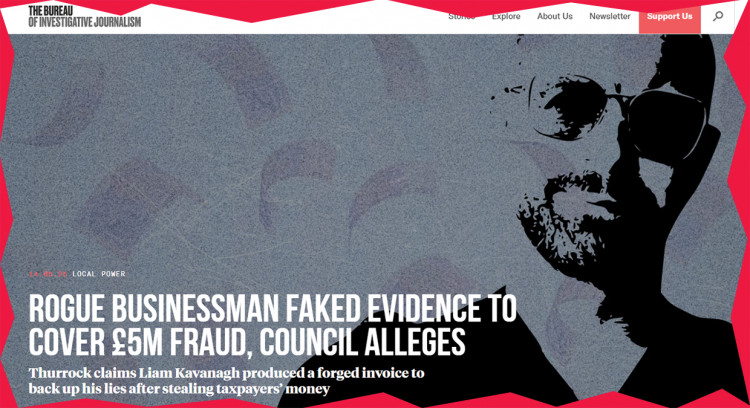Click Of Investigative Journalism wordmark line
This screenshot has height=408, width=750.
(85, 22)
